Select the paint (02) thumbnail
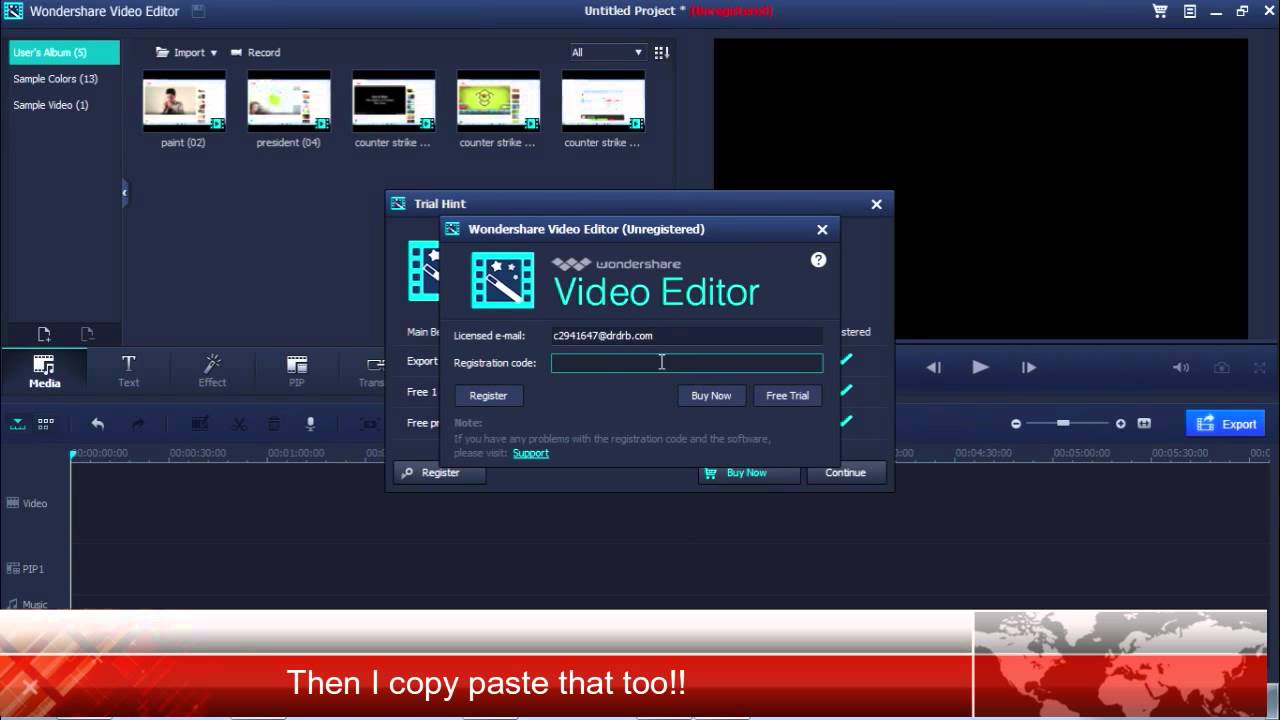Viewport: 1280px width, 720px height. click(x=184, y=101)
